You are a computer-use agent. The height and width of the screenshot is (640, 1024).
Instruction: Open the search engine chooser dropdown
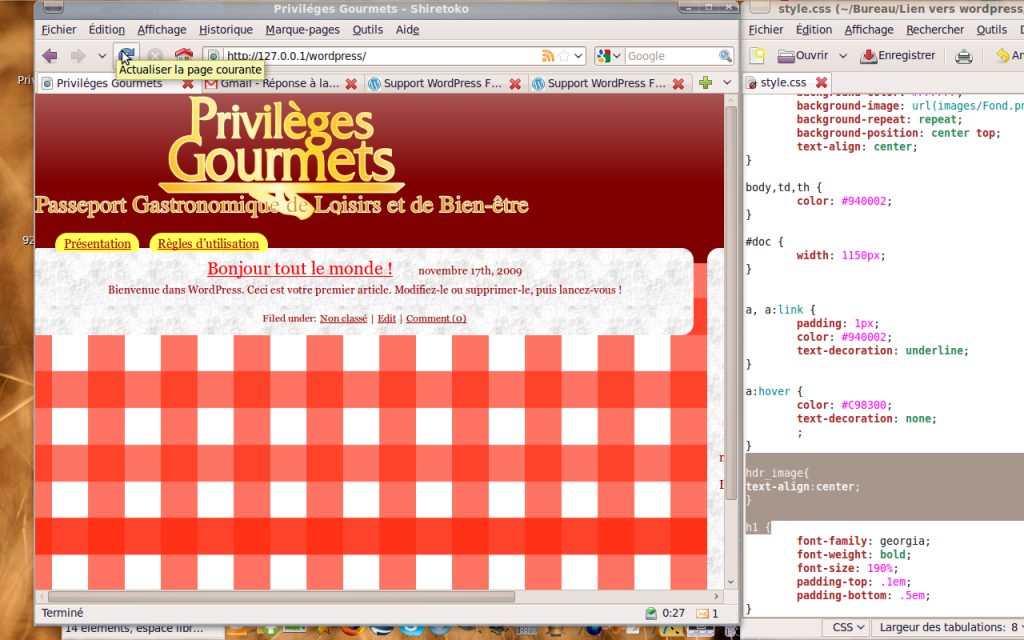tap(609, 56)
